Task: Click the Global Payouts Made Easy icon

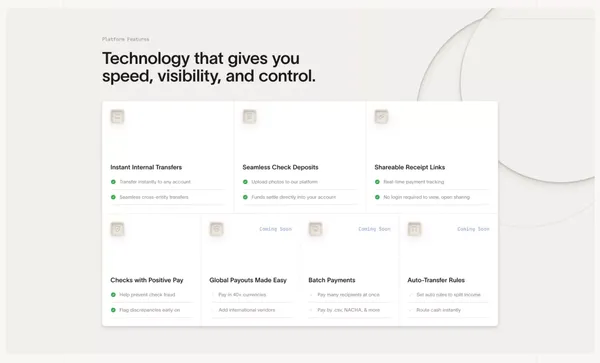Action: click(217, 229)
